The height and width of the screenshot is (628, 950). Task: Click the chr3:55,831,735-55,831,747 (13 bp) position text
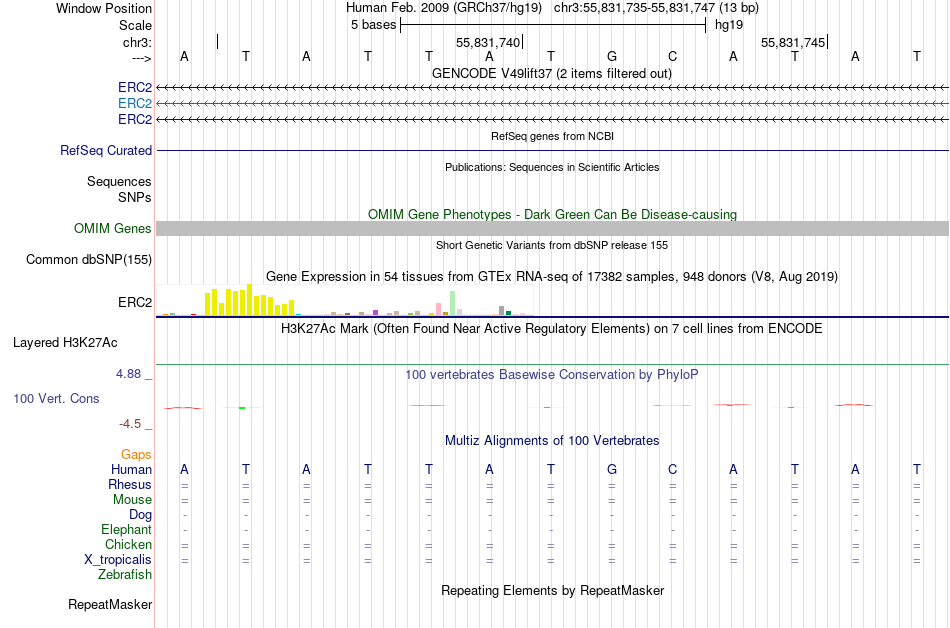point(656,8)
